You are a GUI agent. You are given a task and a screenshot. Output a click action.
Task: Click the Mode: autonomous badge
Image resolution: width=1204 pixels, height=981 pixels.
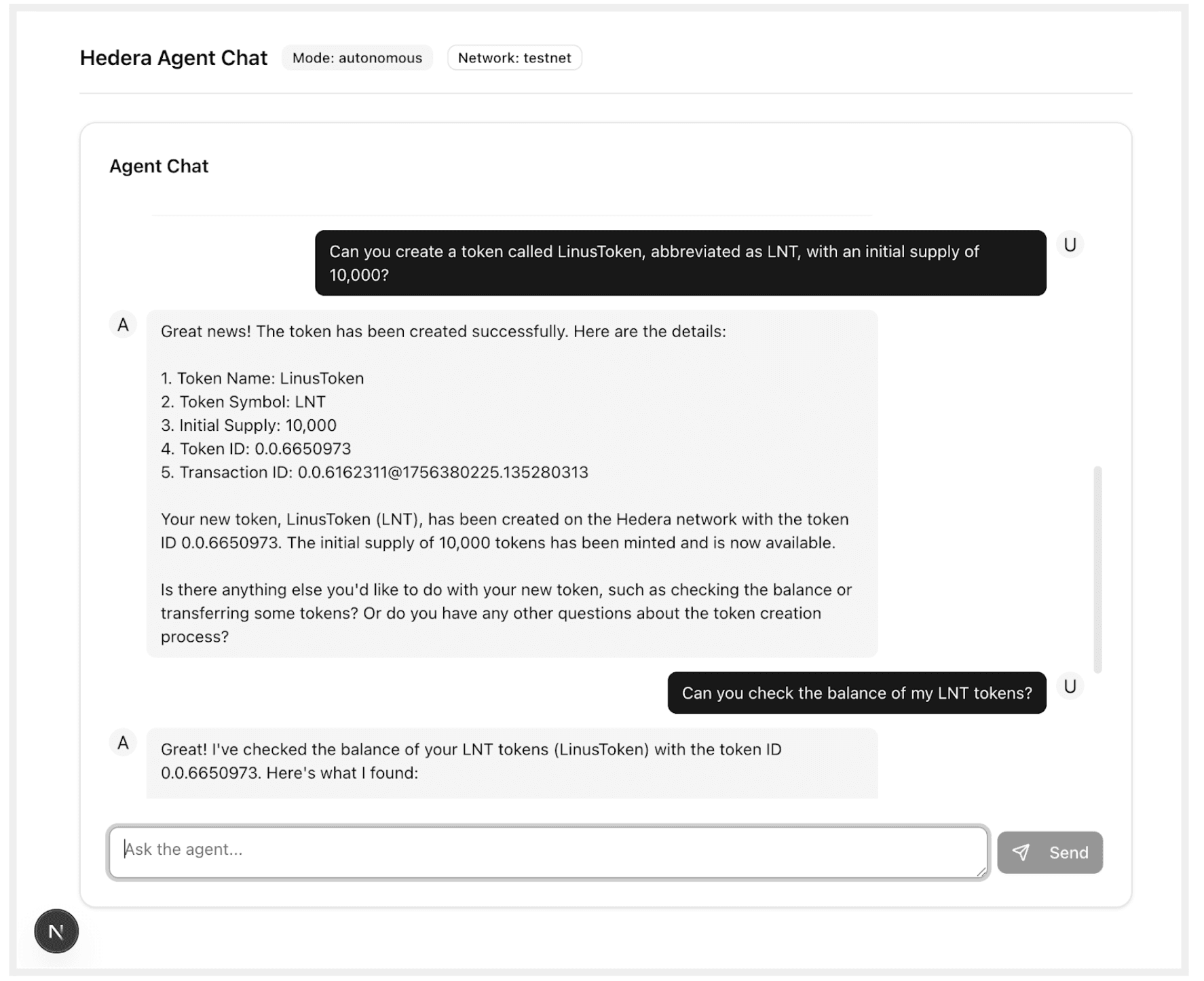357,58
